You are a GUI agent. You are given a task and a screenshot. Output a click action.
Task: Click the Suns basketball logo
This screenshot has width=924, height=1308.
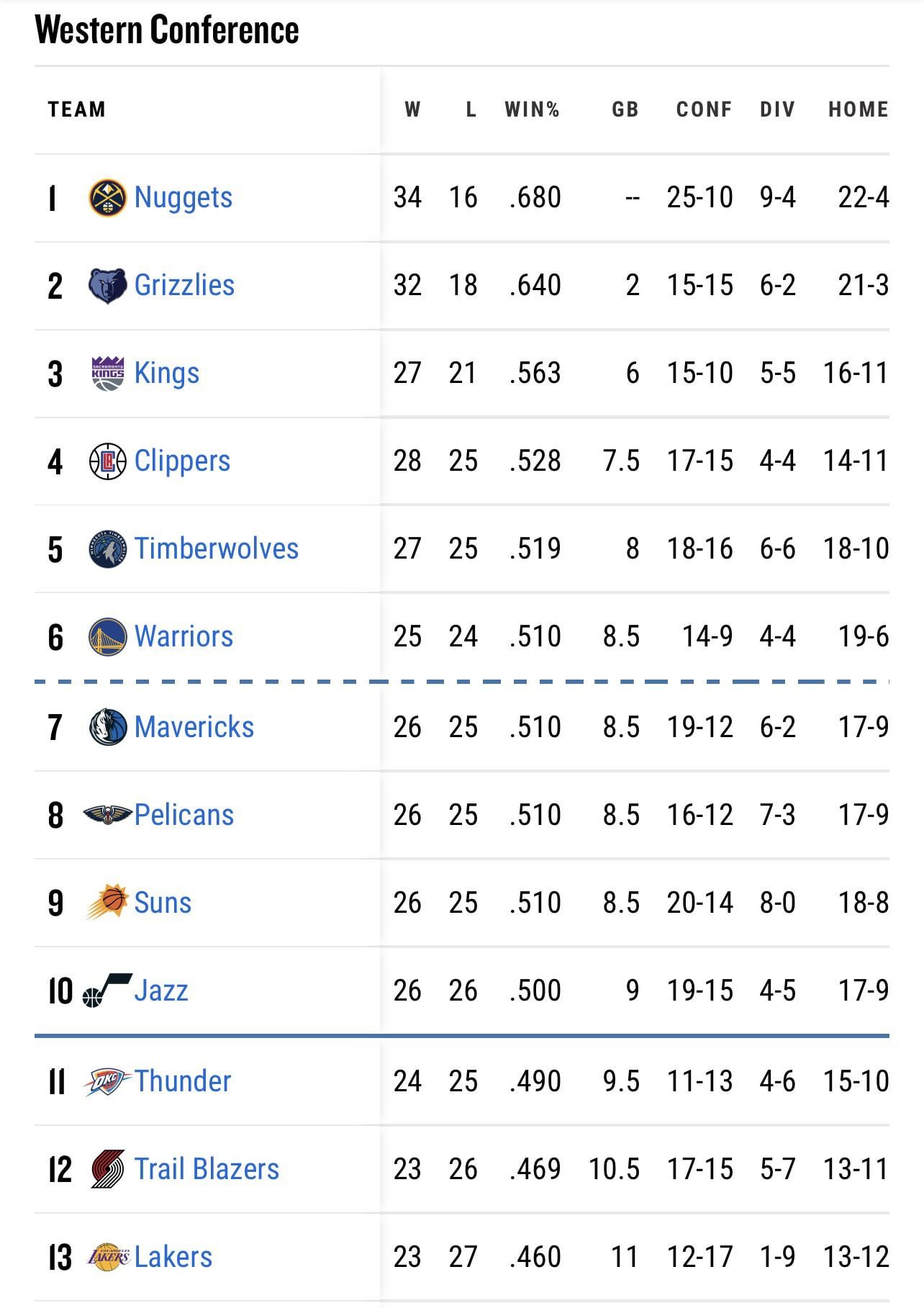[108, 903]
